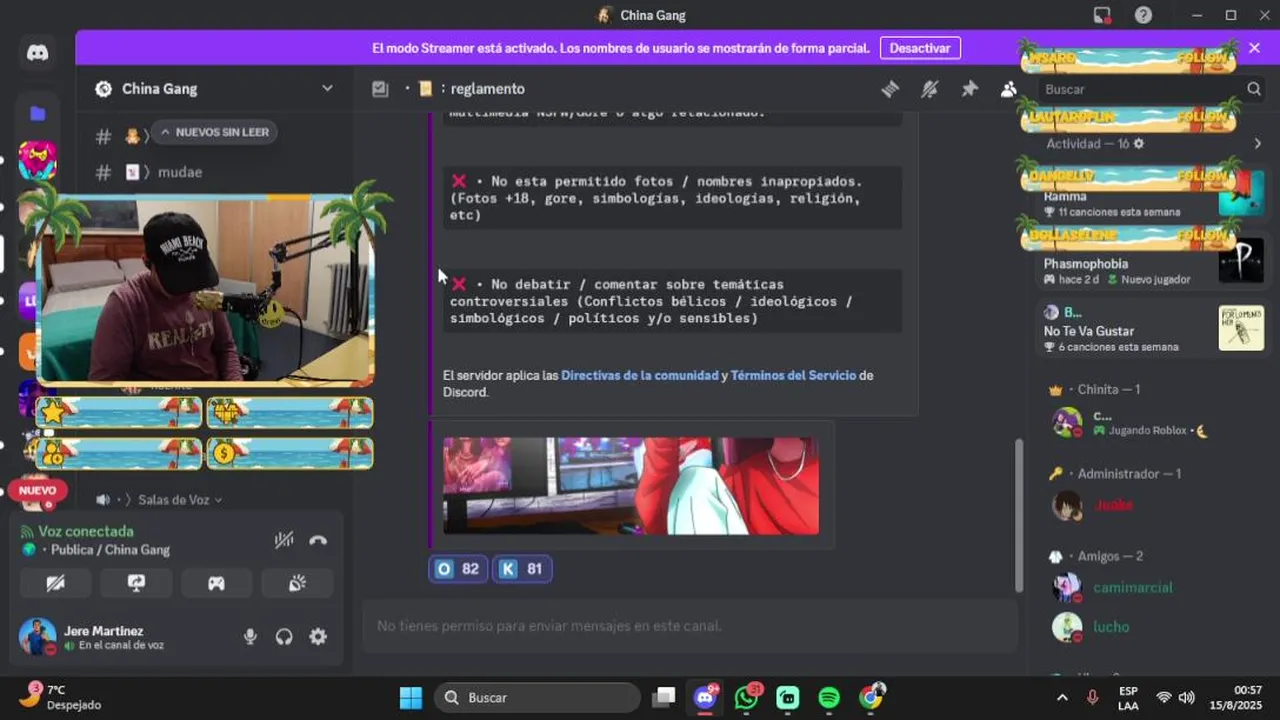Open Discord from the taskbar
The height and width of the screenshot is (720, 1280).
[x=706, y=698]
